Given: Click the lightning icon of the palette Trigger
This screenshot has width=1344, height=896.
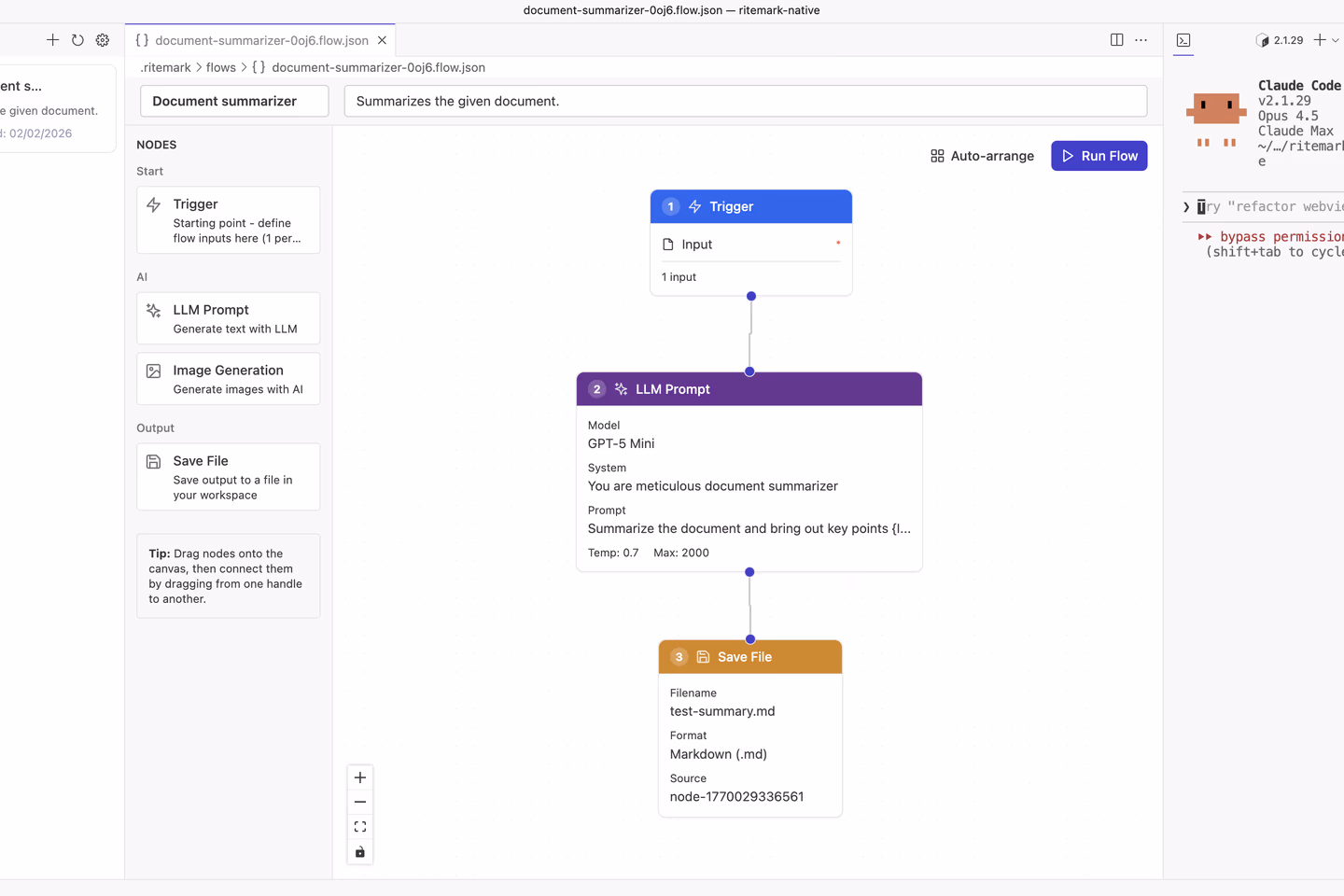Looking at the screenshot, I should pos(154,204).
